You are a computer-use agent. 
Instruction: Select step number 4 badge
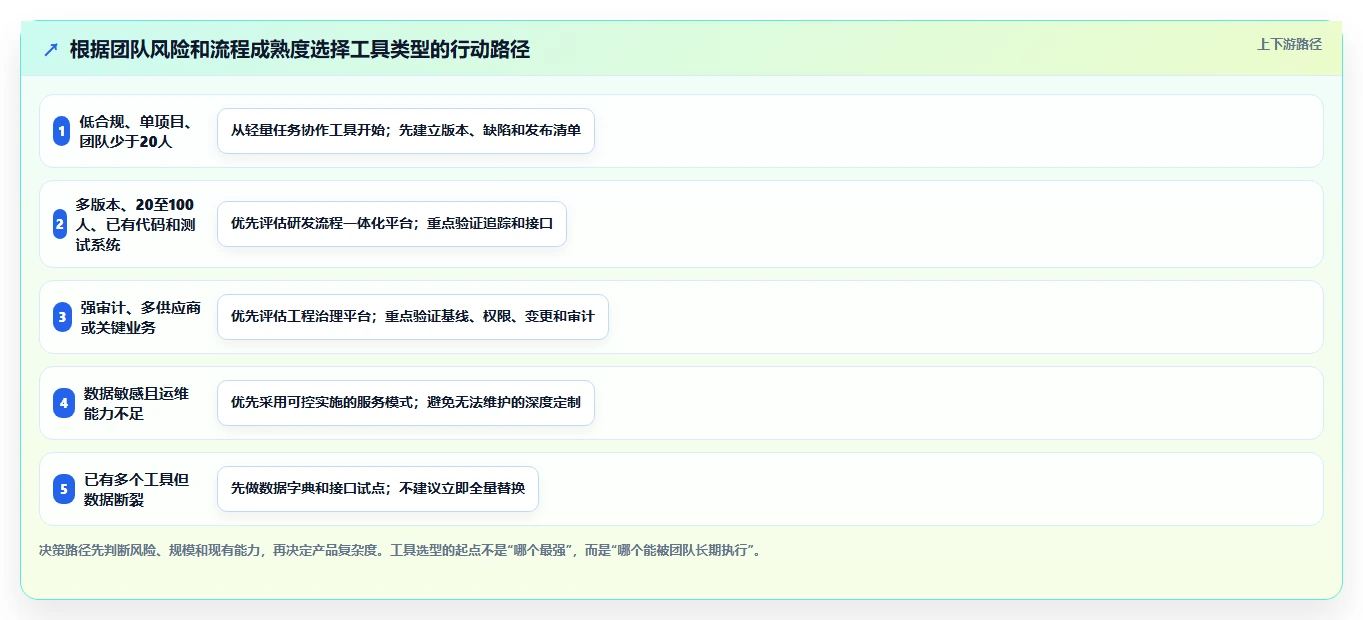(x=64, y=403)
